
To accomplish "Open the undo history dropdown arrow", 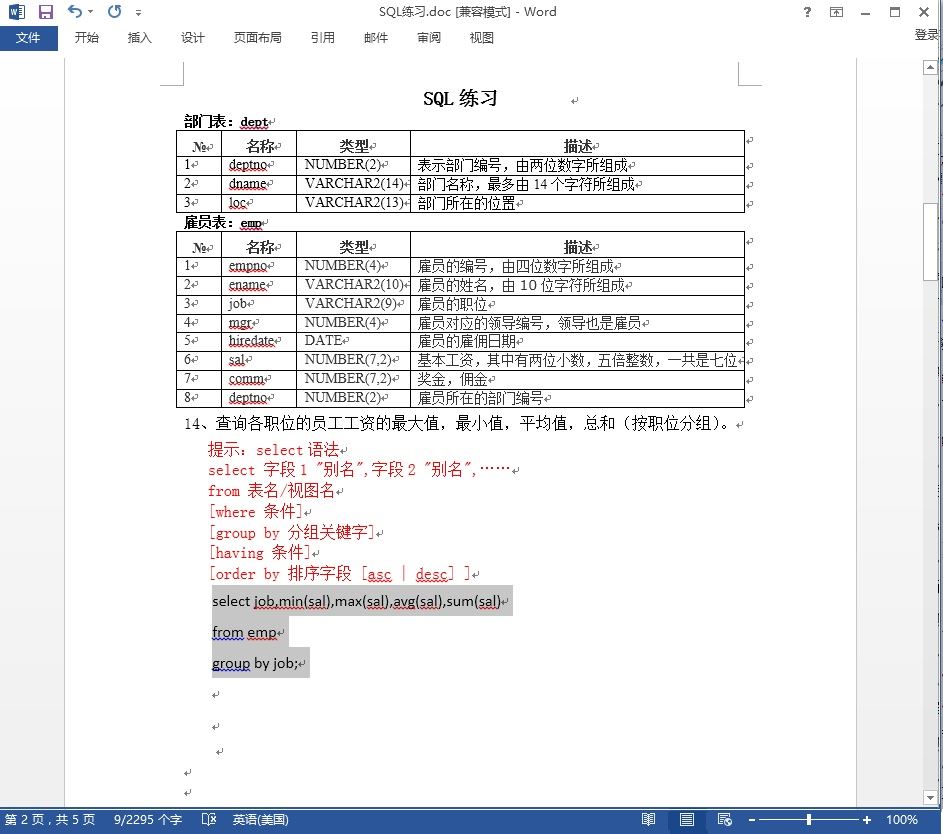I will 90,11.
